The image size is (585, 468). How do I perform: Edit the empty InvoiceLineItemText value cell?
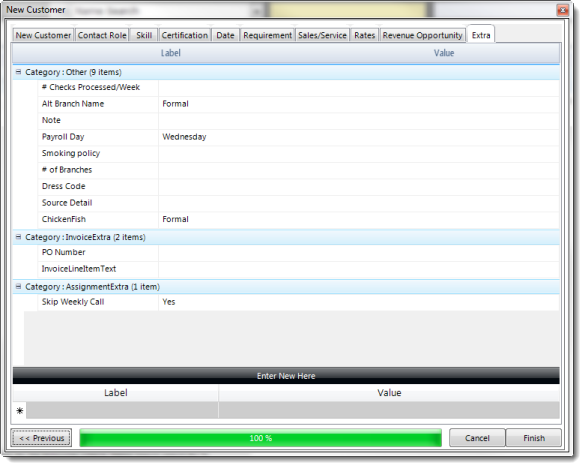tap(359, 269)
